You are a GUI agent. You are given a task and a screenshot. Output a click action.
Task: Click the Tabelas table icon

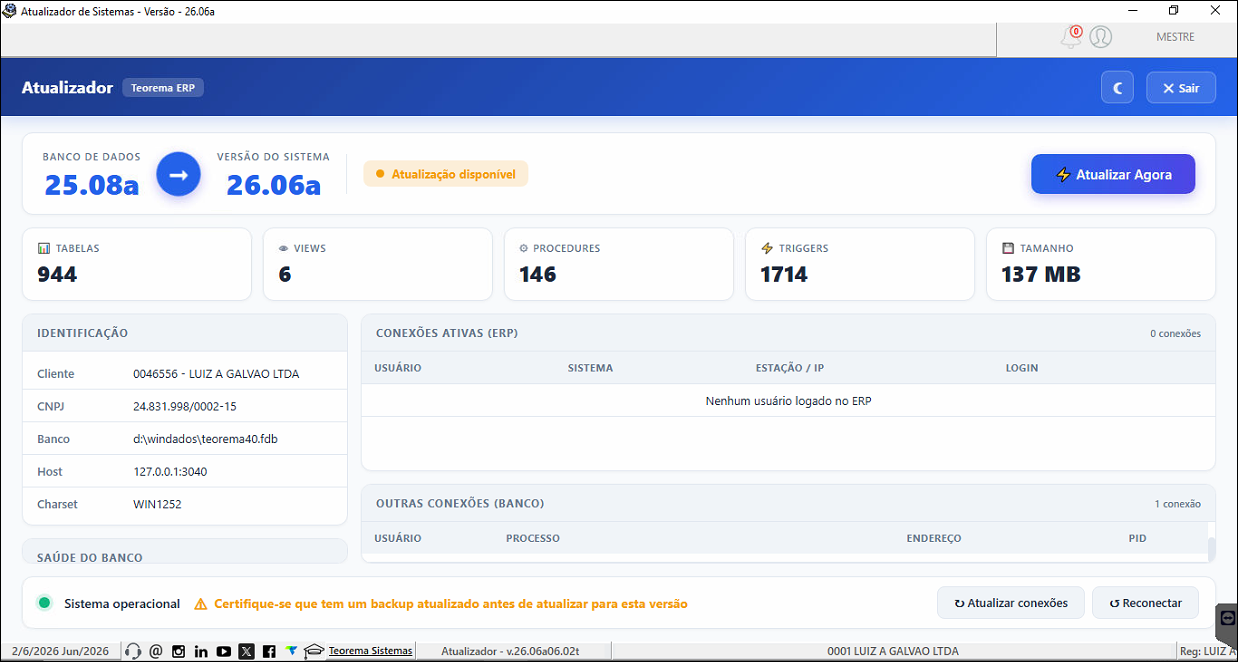click(43, 248)
